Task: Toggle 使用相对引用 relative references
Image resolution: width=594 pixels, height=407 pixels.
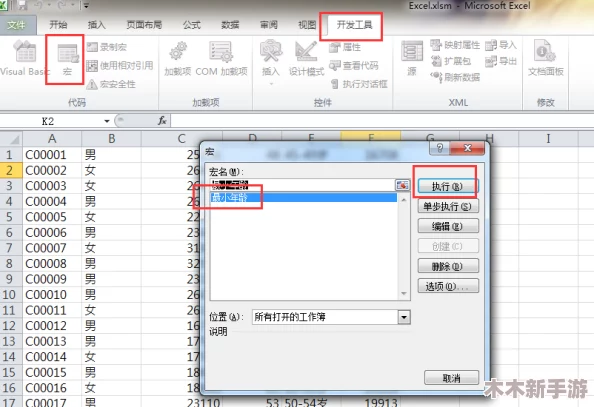Action: [x=120, y=66]
